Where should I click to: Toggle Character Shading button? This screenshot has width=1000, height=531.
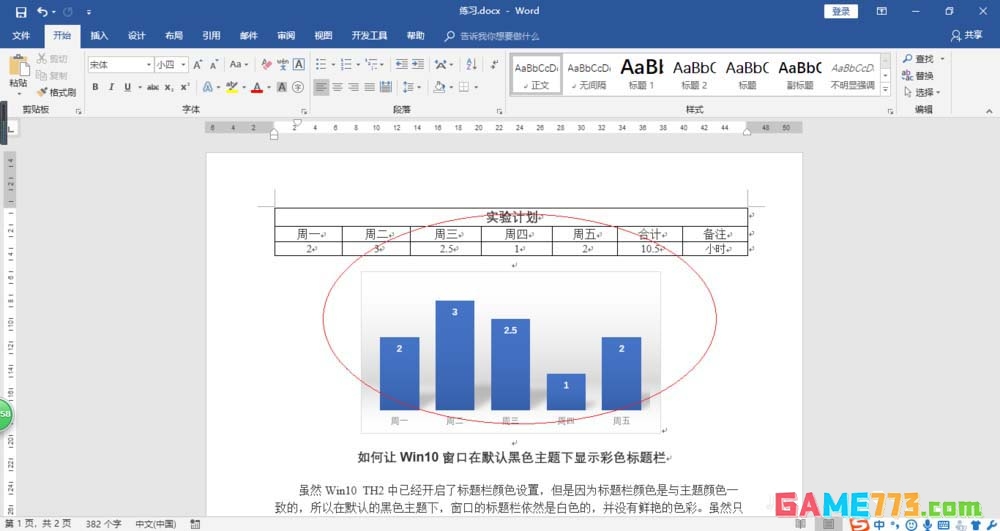(282, 87)
